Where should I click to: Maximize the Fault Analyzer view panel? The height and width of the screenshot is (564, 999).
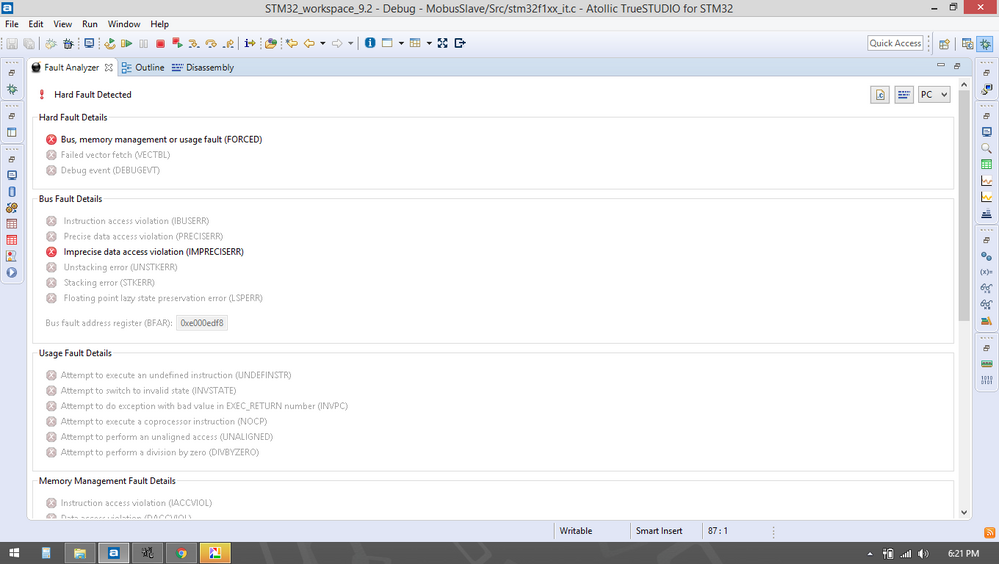(957, 65)
